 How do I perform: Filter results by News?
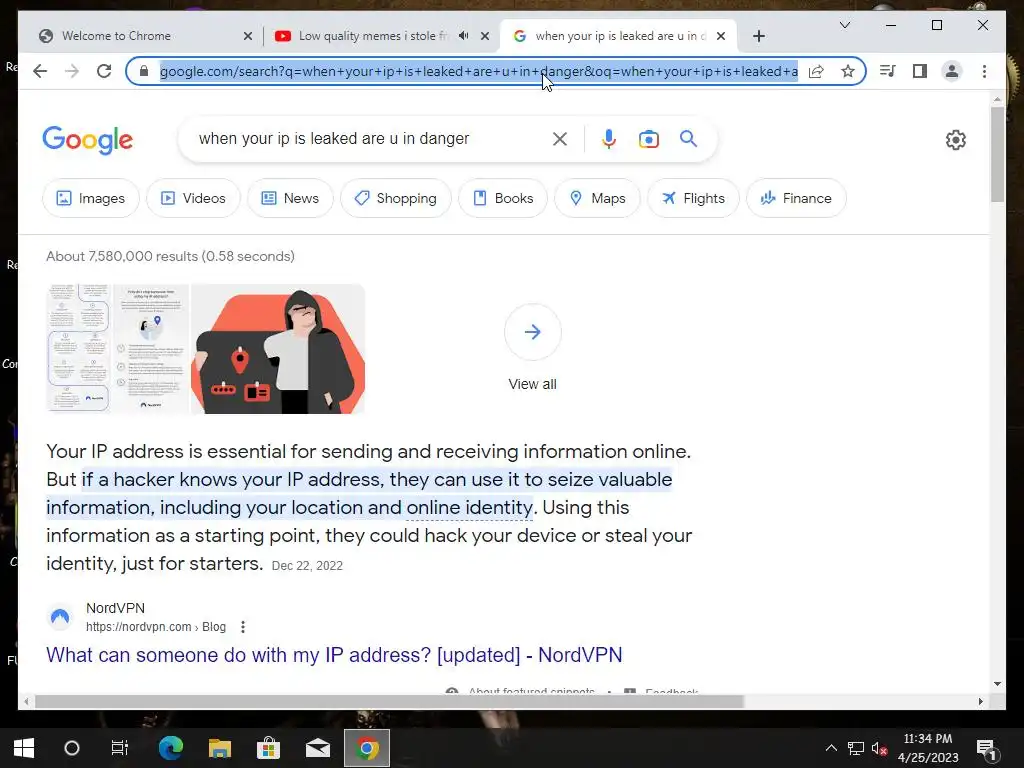point(290,198)
